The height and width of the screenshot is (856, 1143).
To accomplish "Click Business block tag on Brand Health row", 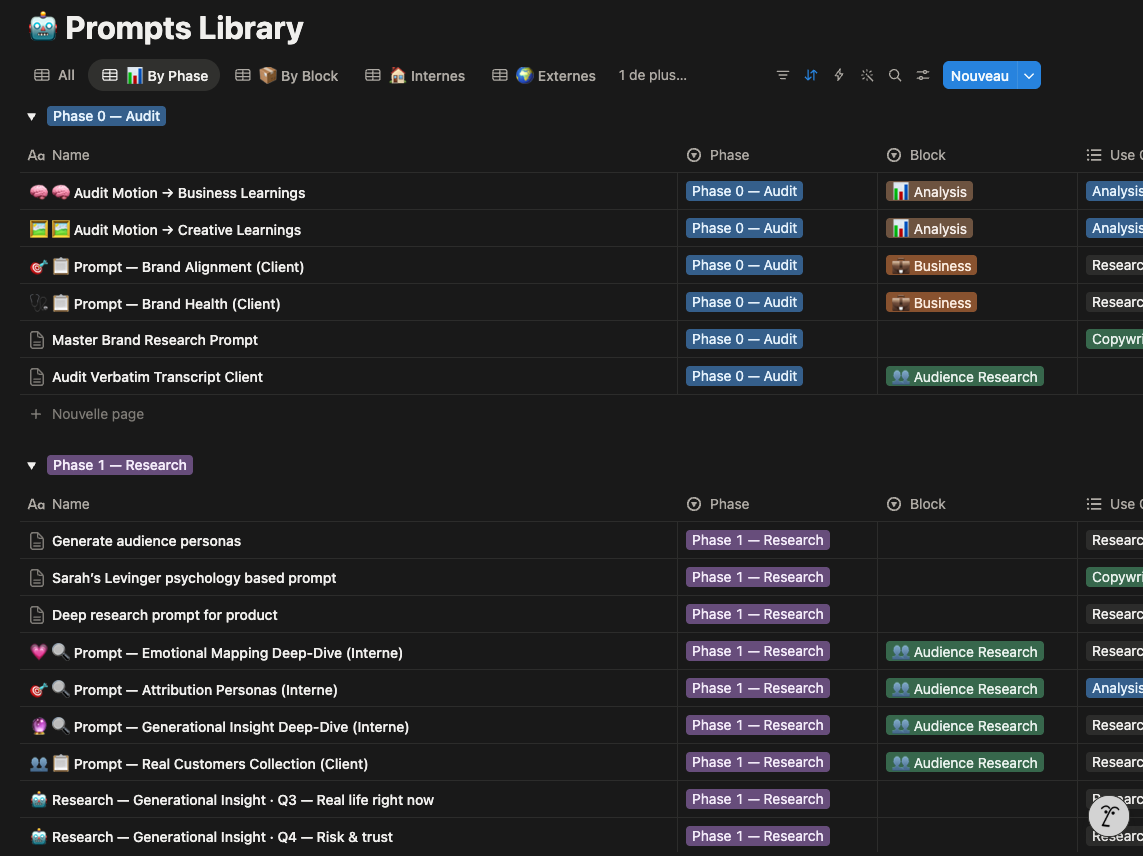I will point(931,303).
